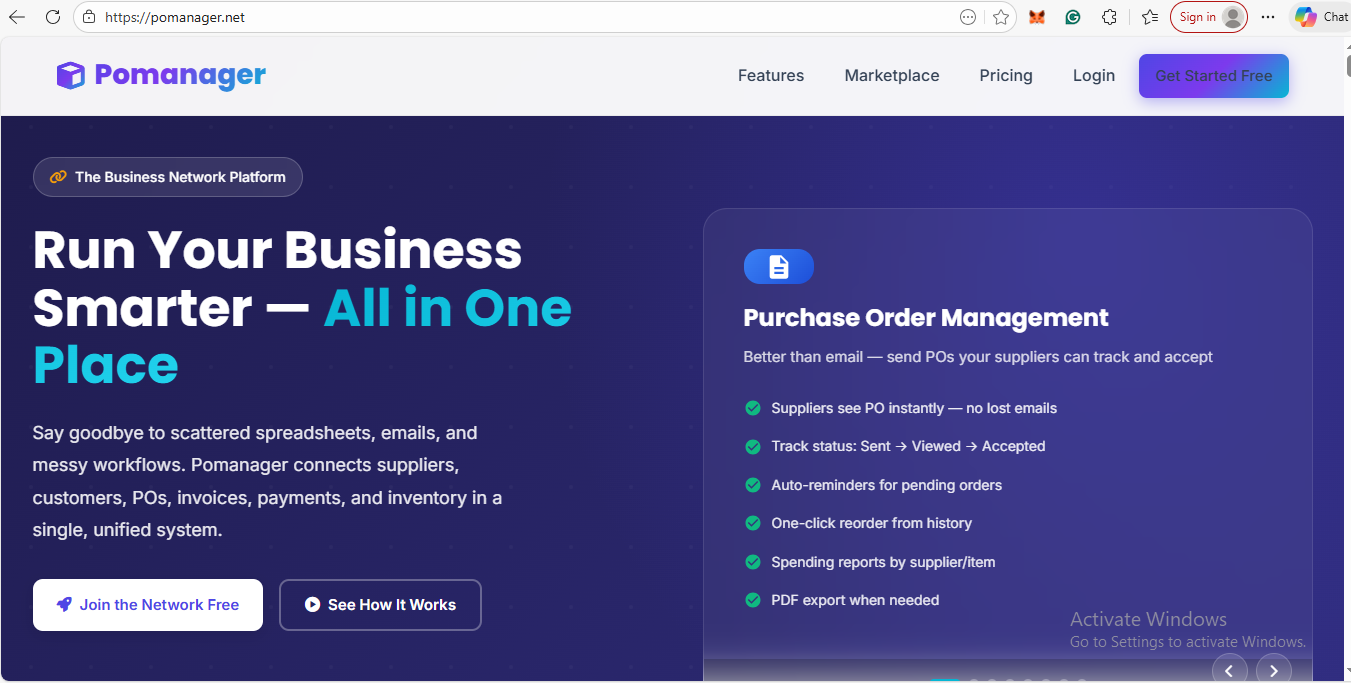Open the Copilot Chat sidebar
Image resolution: width=1351 pixels, height=683 pixels.
click(1320, 17)
